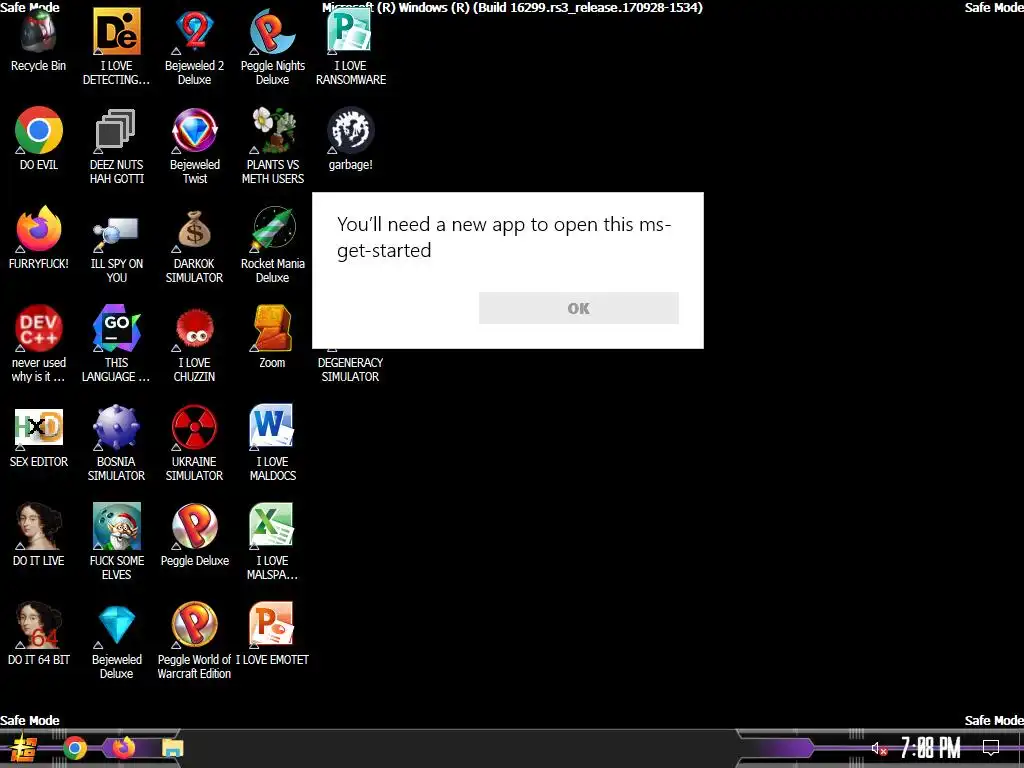The image size is (1024, 768).
Task: Open File Explorer from the taskbar
Action: tap(173, 748)
